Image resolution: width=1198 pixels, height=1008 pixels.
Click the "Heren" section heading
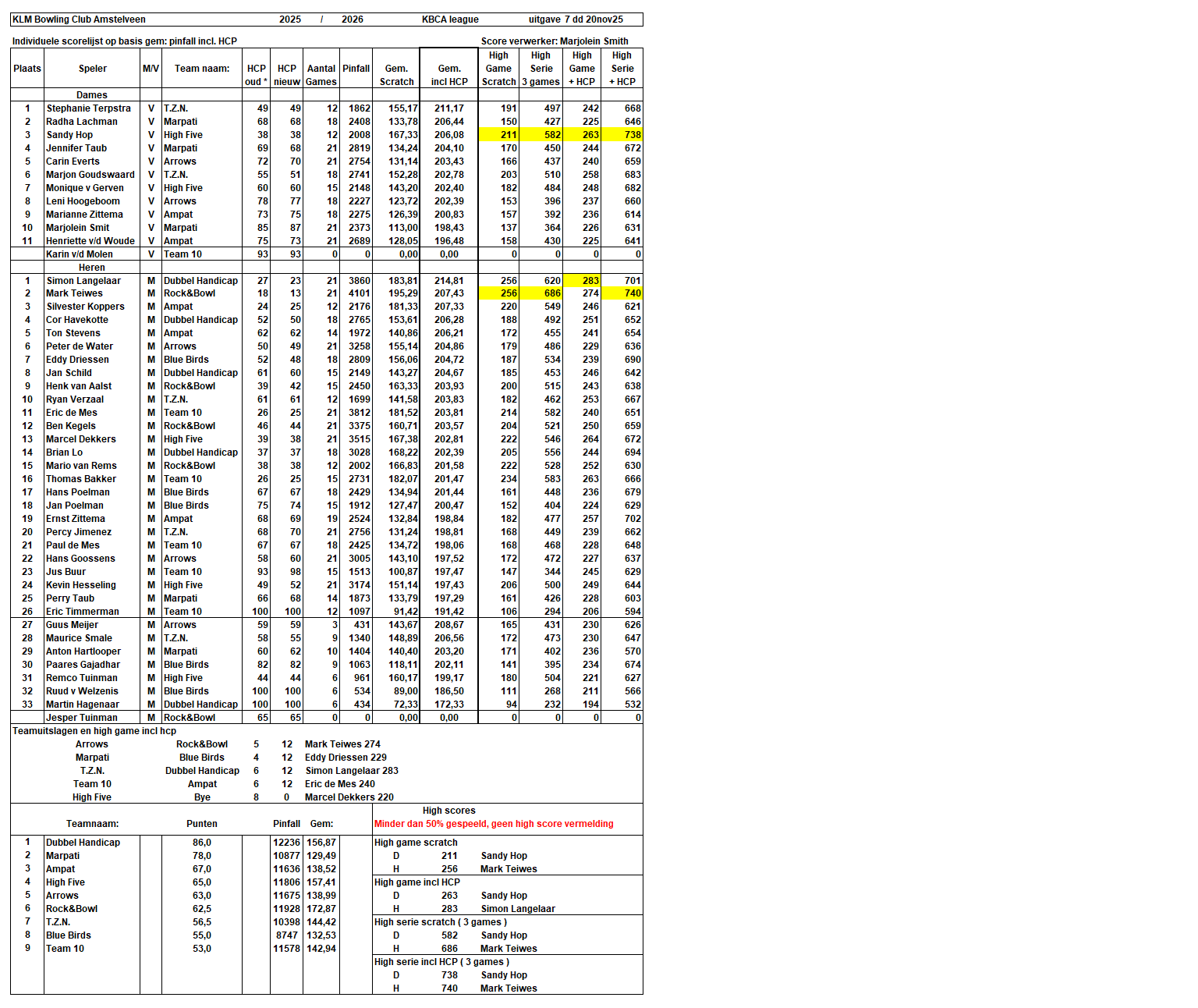[92, 268]
